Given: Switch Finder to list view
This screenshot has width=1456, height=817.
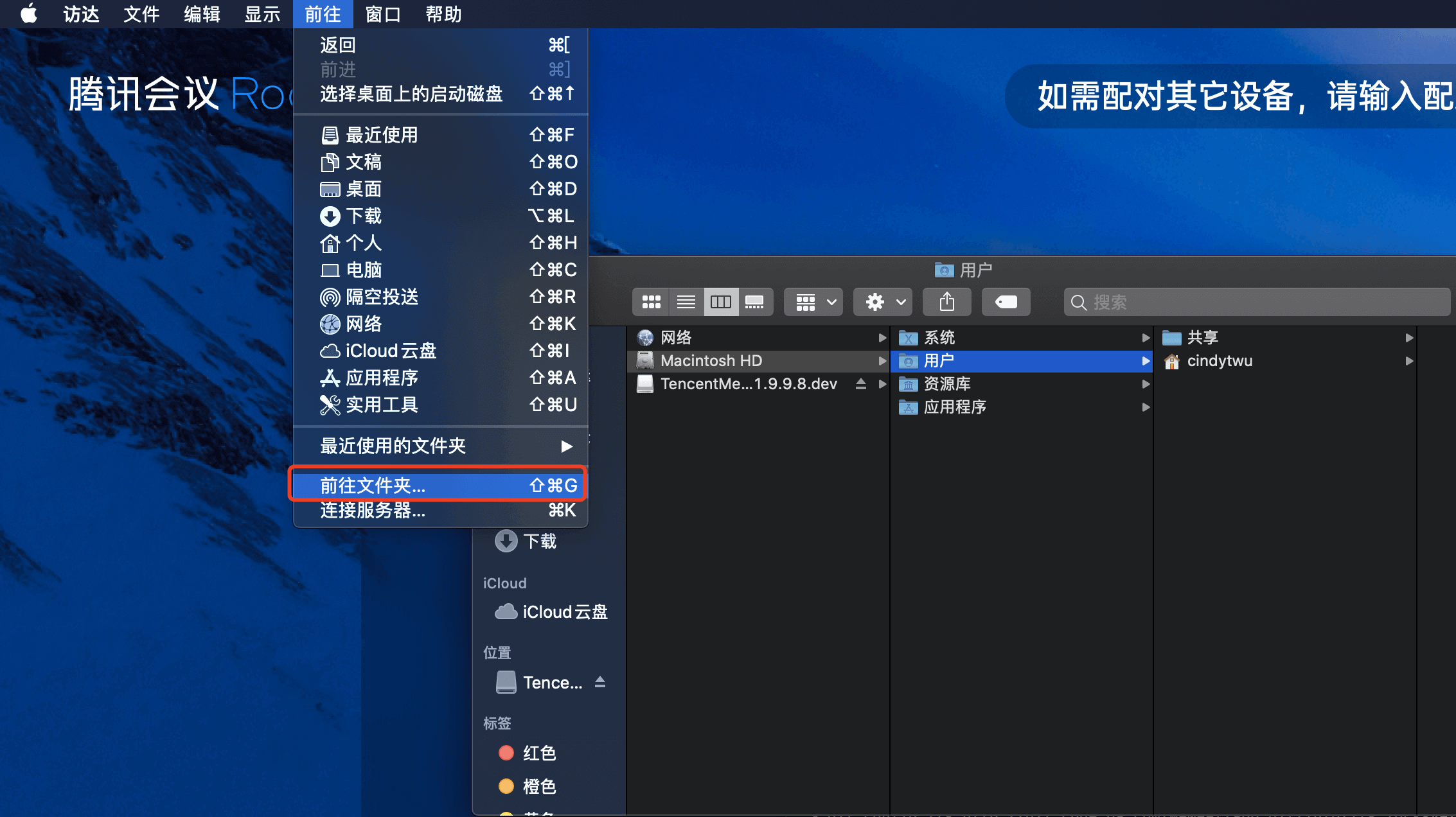Looking at the screenshot, I should click(x=686, y=302).
